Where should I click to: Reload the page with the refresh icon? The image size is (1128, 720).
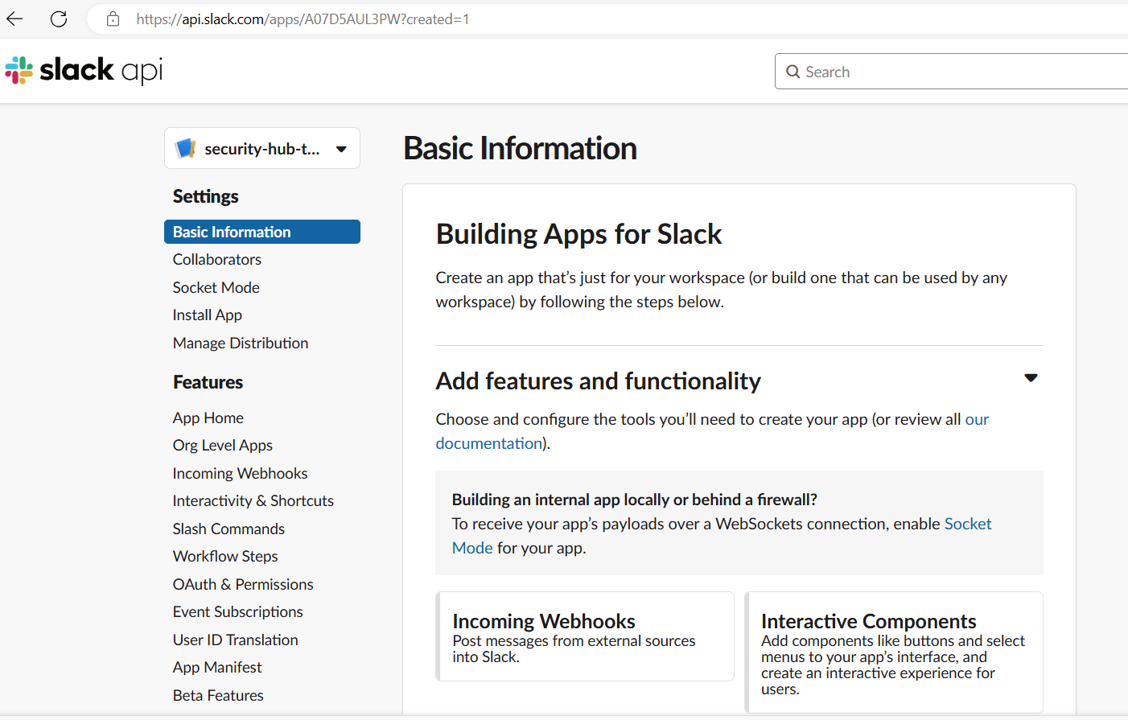tap(59, 19)
